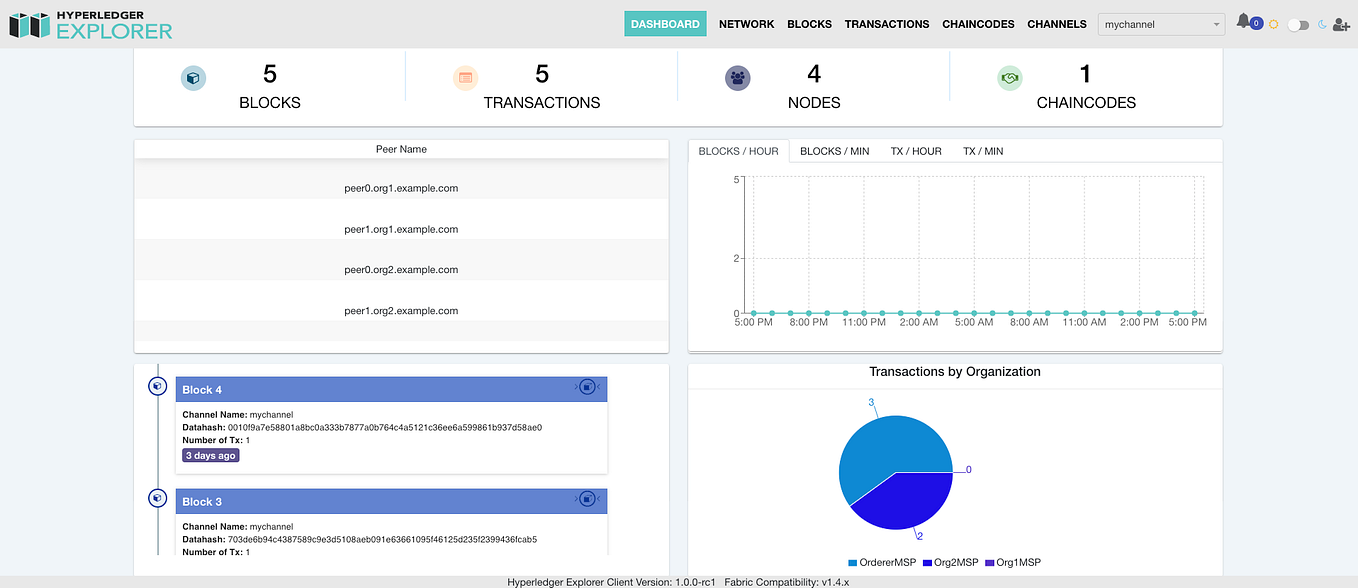Click the block icon beside Block 3
The image size is (1358, 588).
click(157, 497)
